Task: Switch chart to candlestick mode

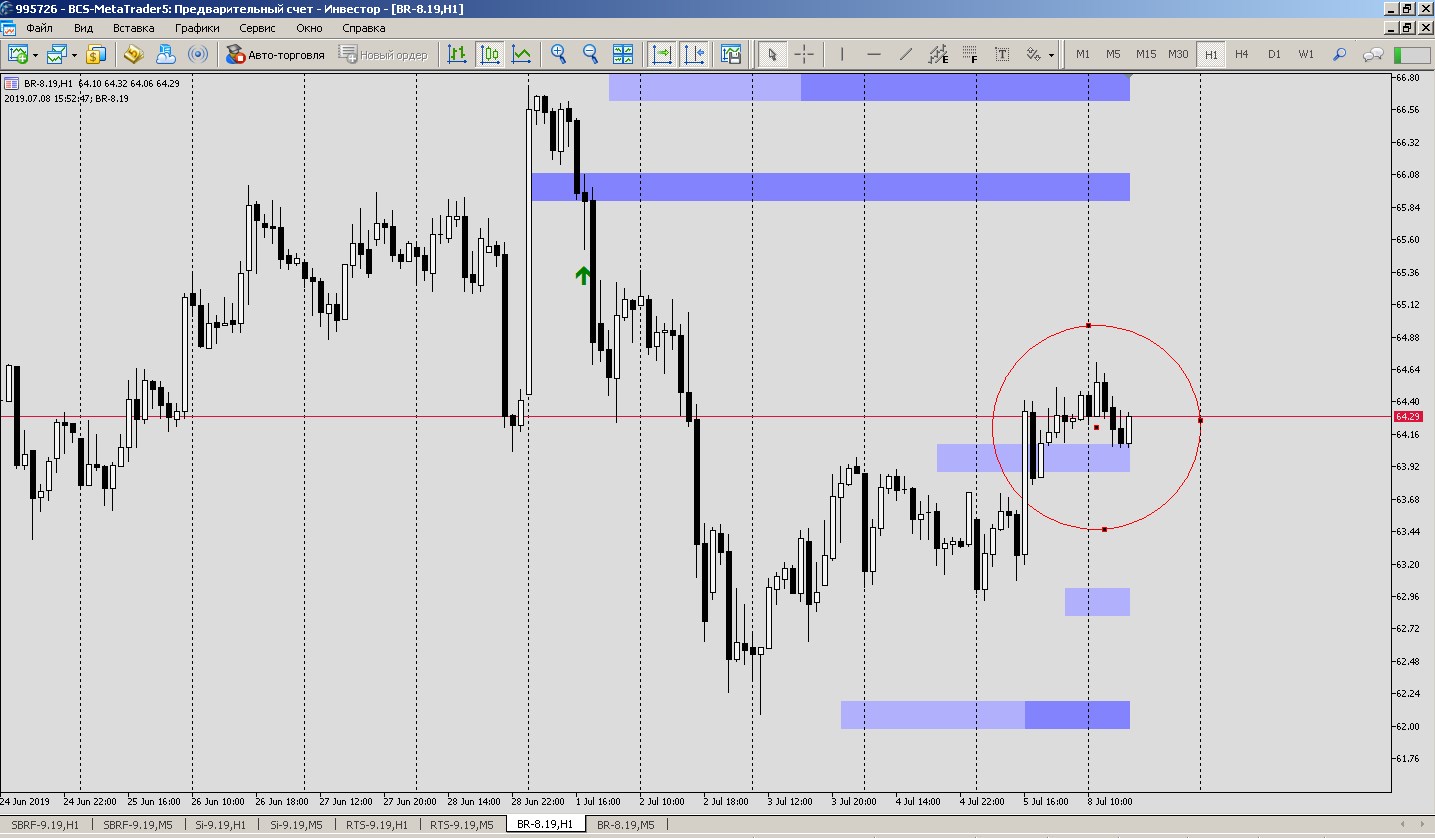Action: (x=490, y=54)
